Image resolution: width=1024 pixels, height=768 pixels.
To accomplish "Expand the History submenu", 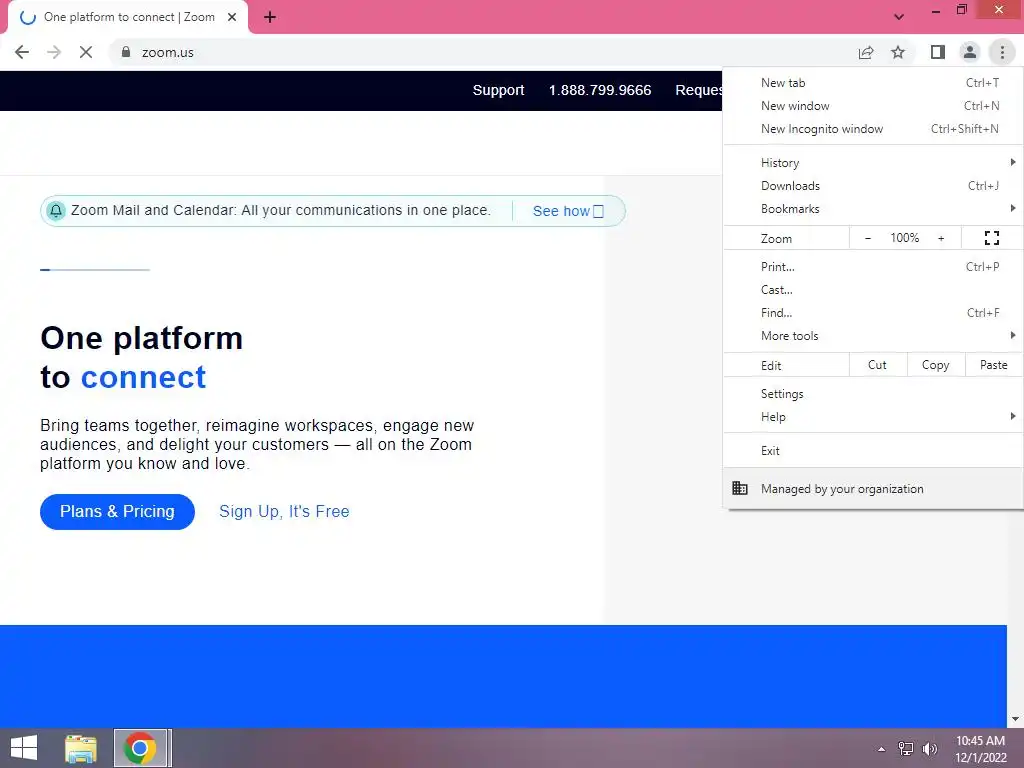I will point(872,163).
